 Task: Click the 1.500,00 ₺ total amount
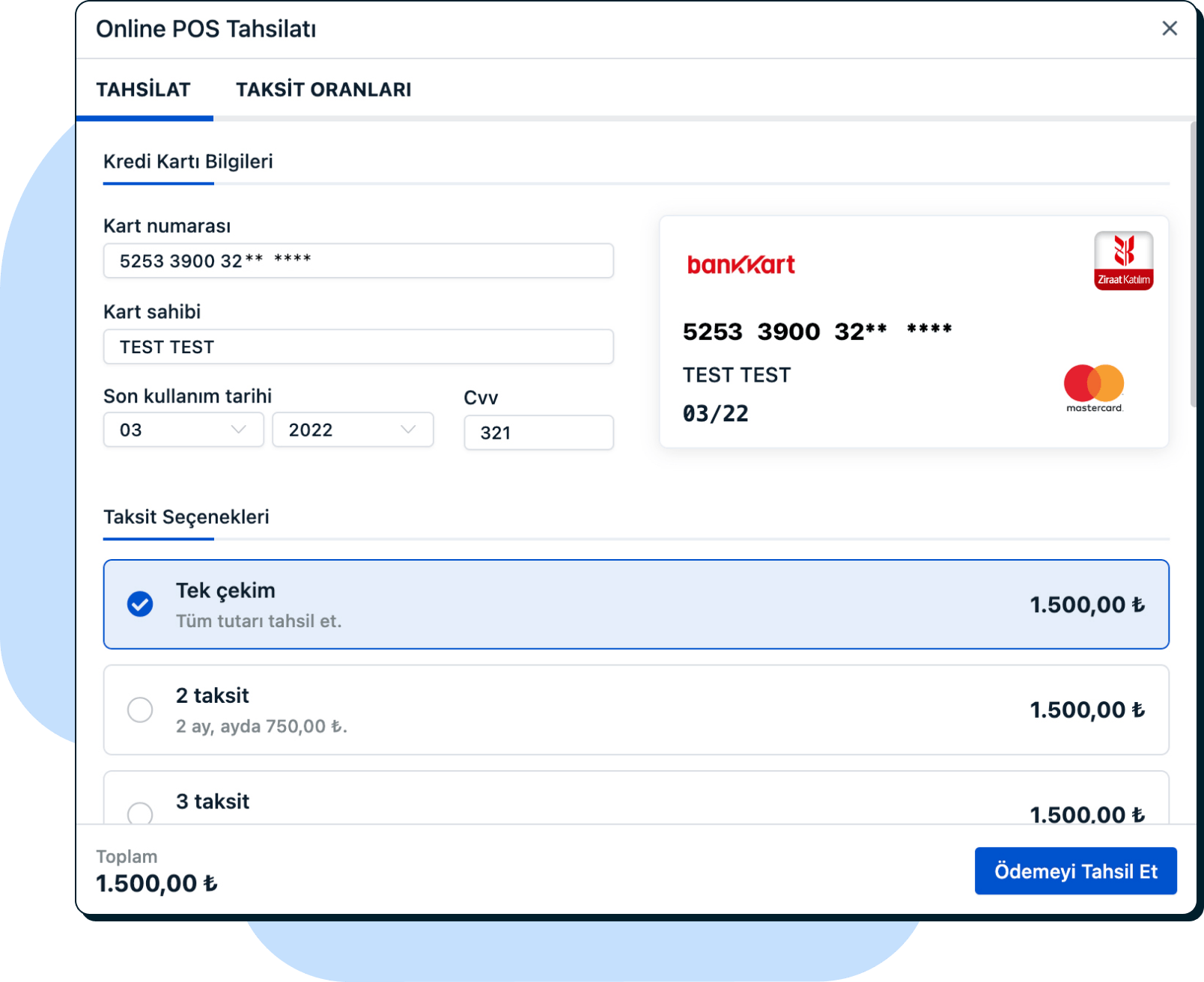pos(156,883)
